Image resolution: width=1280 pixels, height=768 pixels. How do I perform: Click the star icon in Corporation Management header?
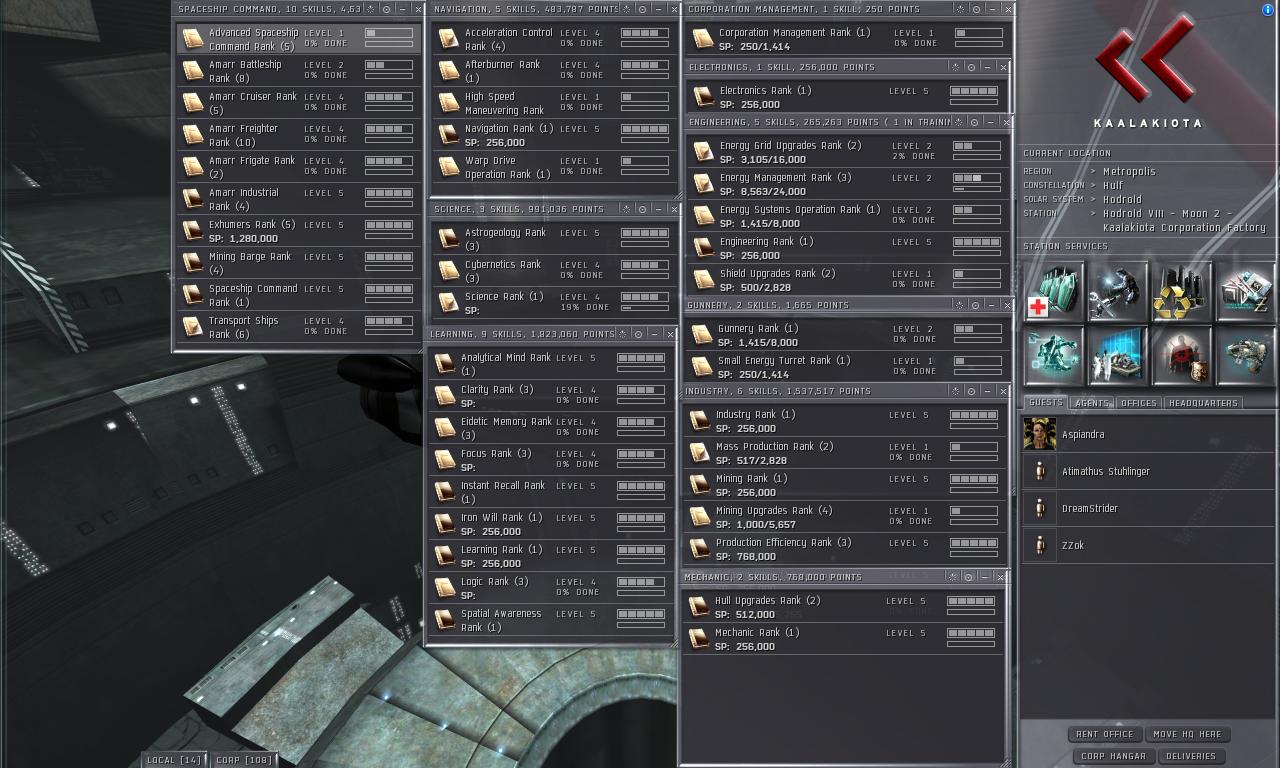click(x=959, y=9)
